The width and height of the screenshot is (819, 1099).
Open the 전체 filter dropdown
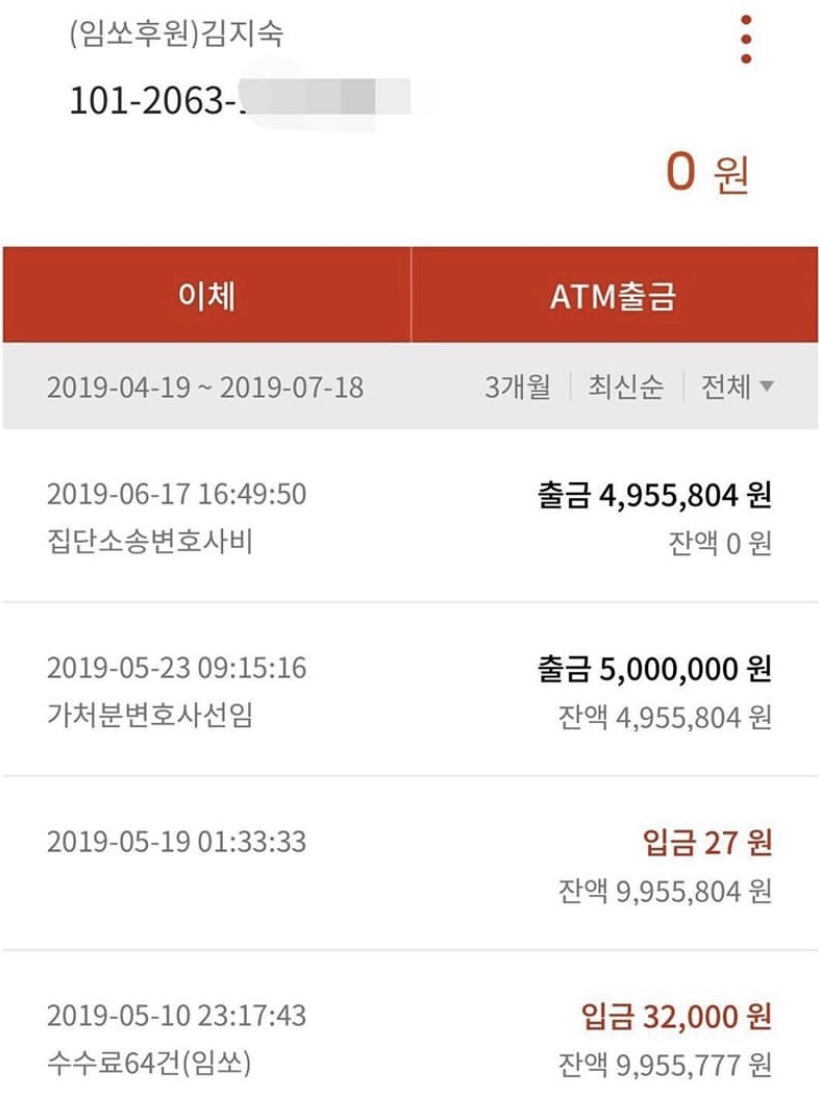click(x=737, y=386)
